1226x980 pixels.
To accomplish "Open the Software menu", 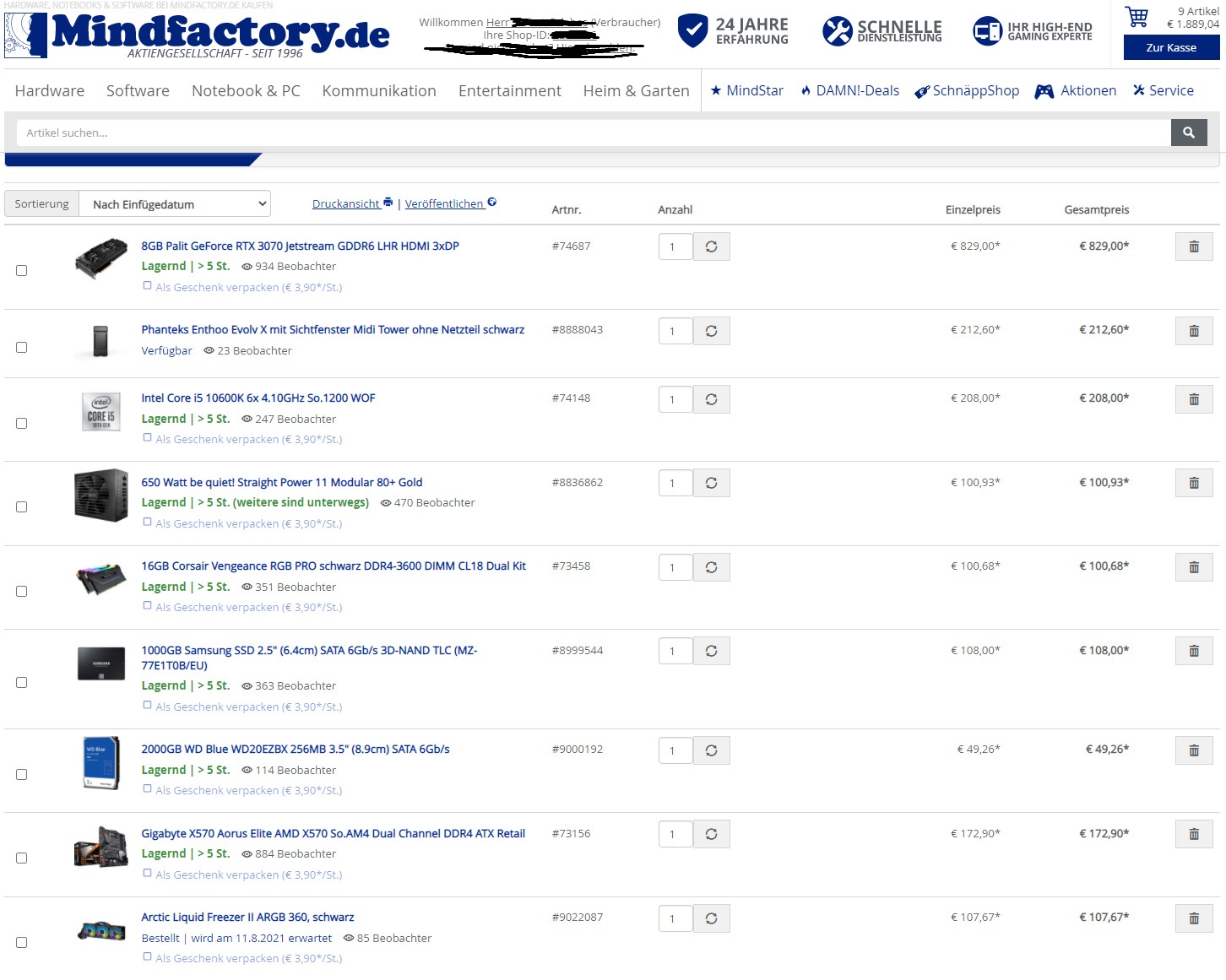I will pos(138,90).
